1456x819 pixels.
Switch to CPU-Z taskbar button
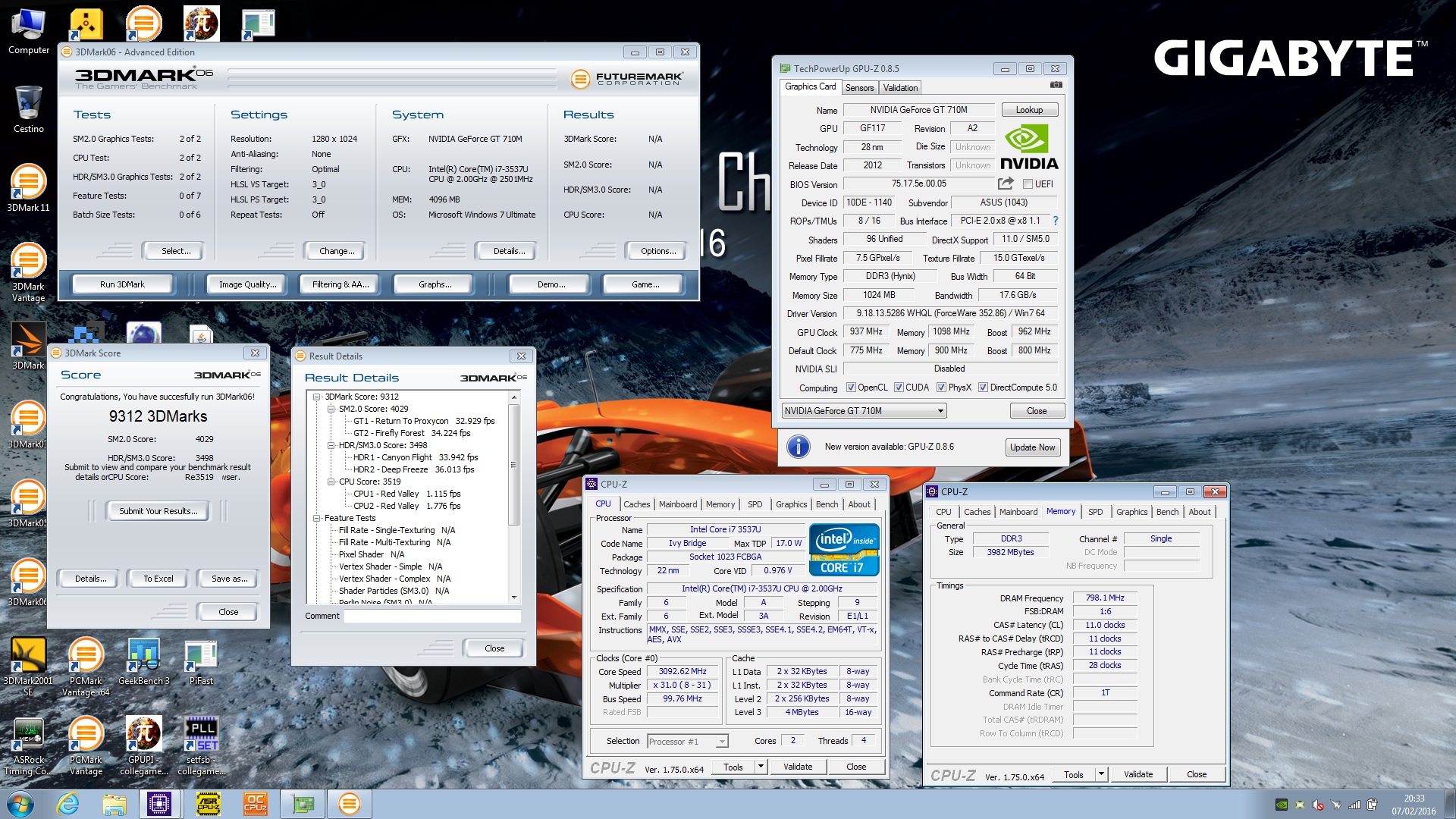tap(159, 804)
